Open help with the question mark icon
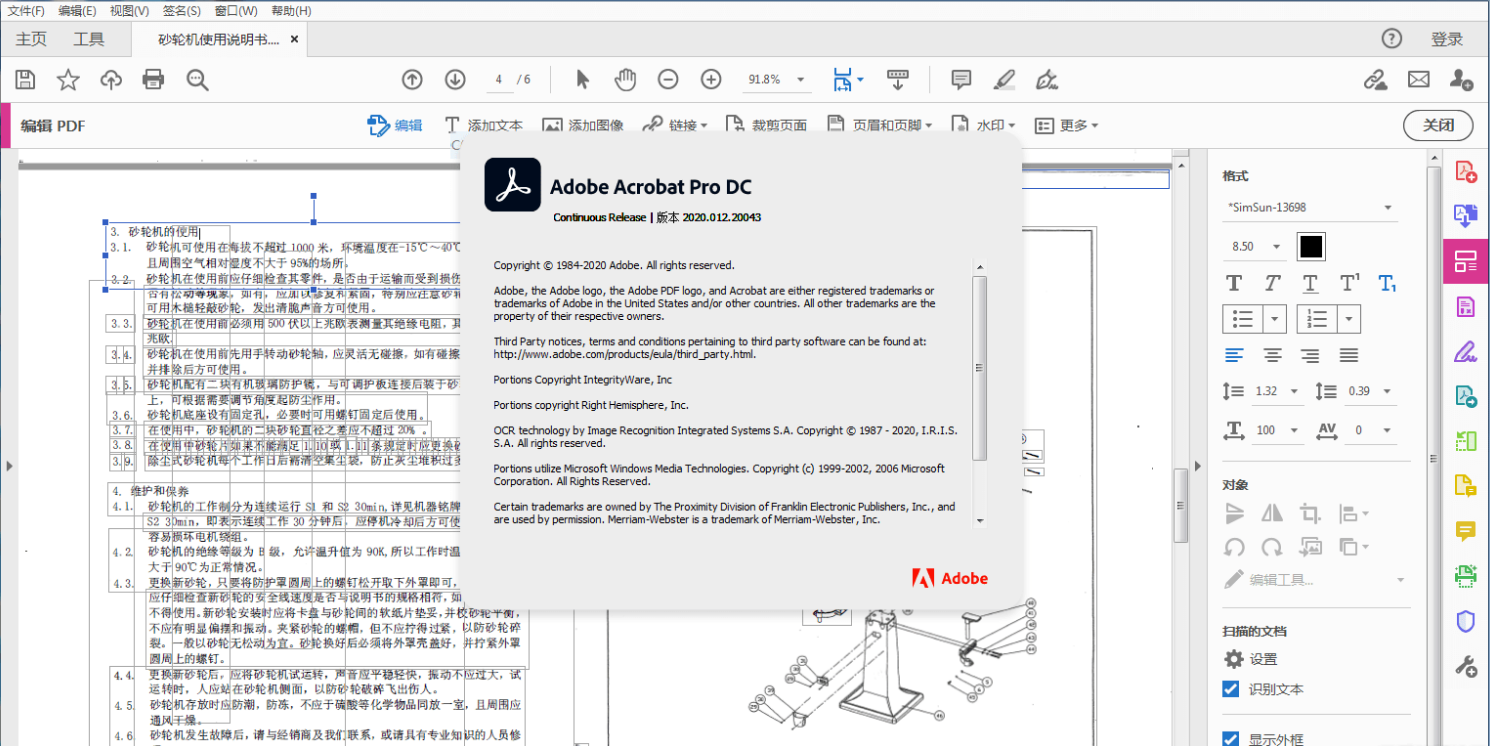 [x=1391, y=39]
